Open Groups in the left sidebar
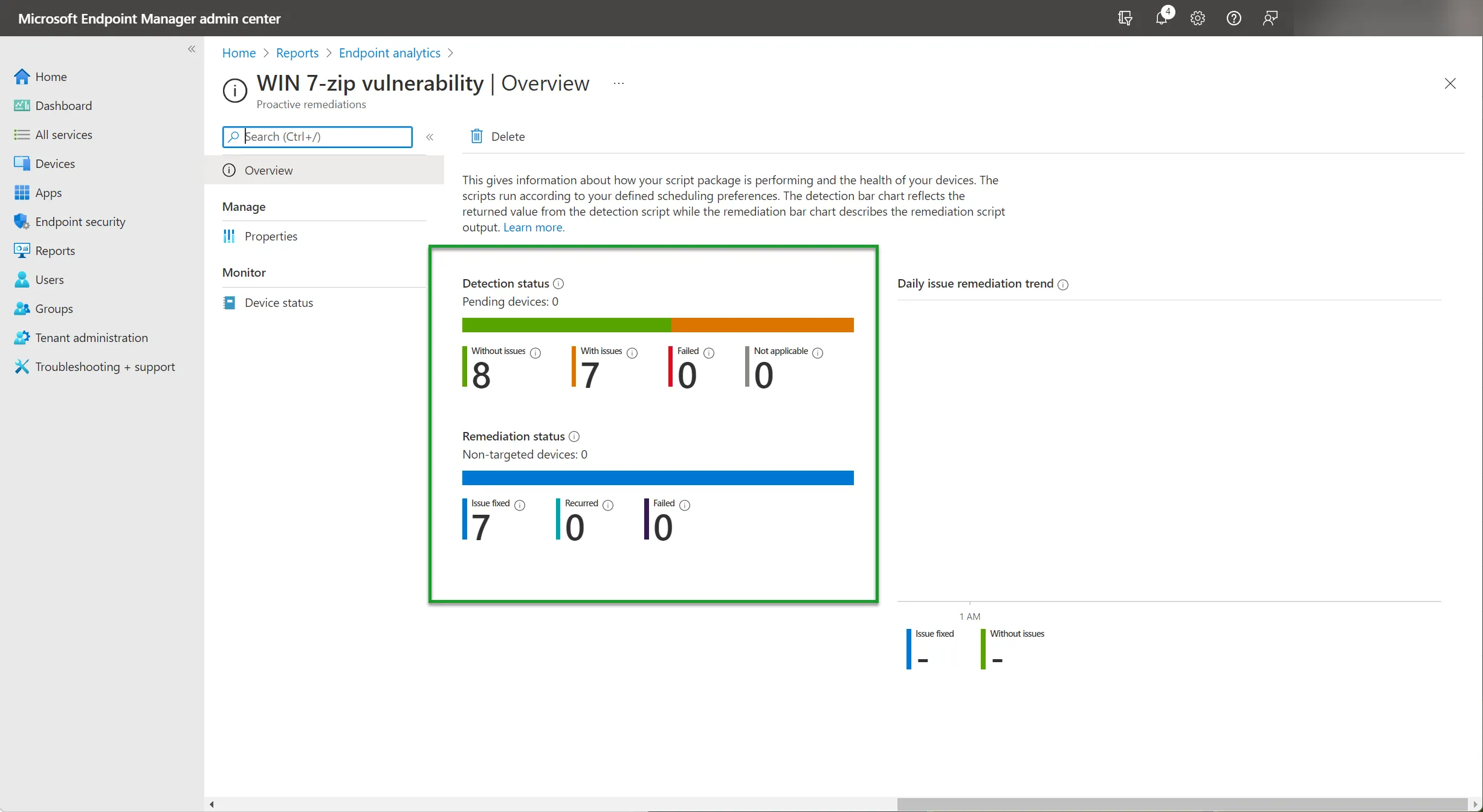 coord(43,309)
